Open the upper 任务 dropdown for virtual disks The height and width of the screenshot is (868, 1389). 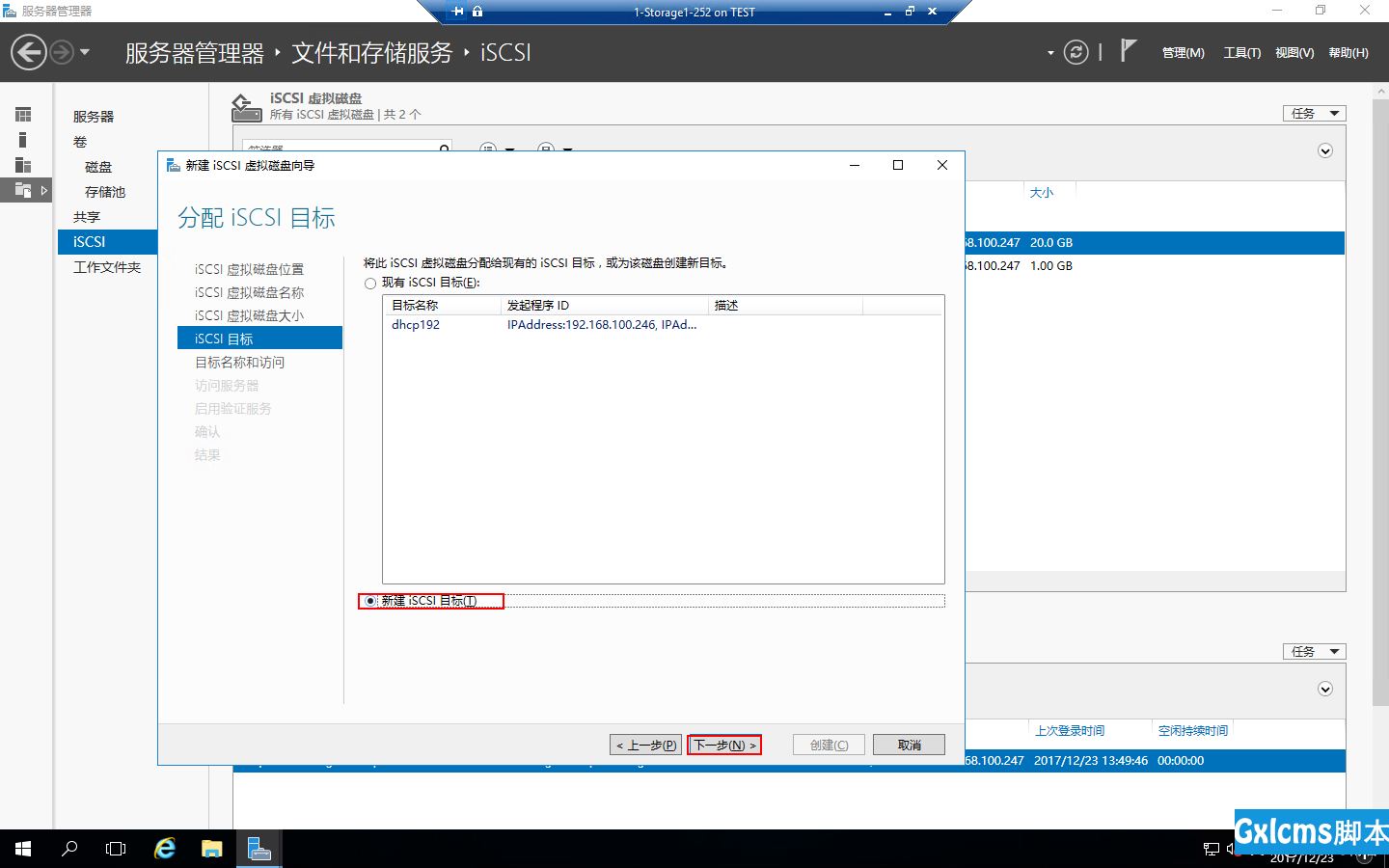click(1314, 114)
